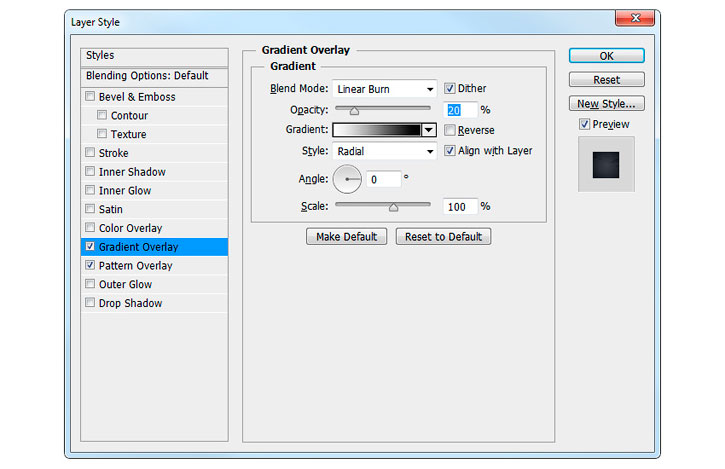Enable the Satin checkbox

(90, 209)
